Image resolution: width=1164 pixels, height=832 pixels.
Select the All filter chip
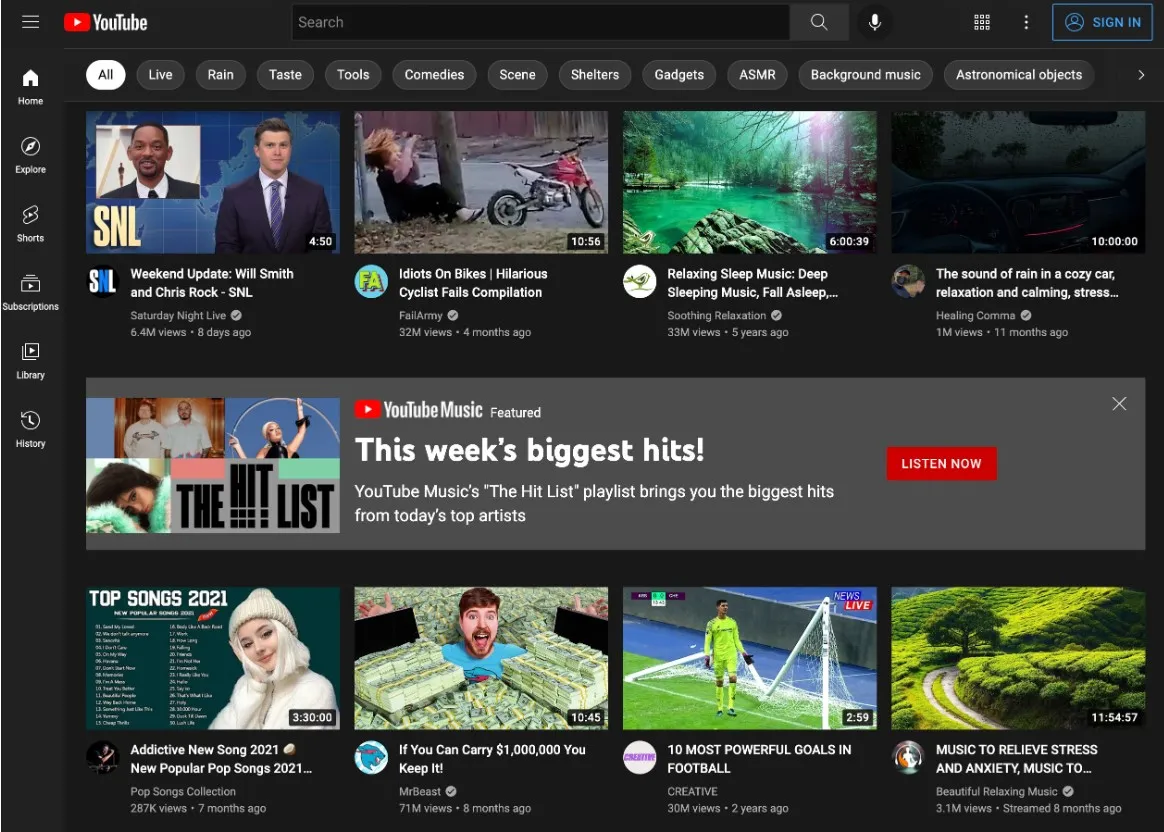coord(105,75)
